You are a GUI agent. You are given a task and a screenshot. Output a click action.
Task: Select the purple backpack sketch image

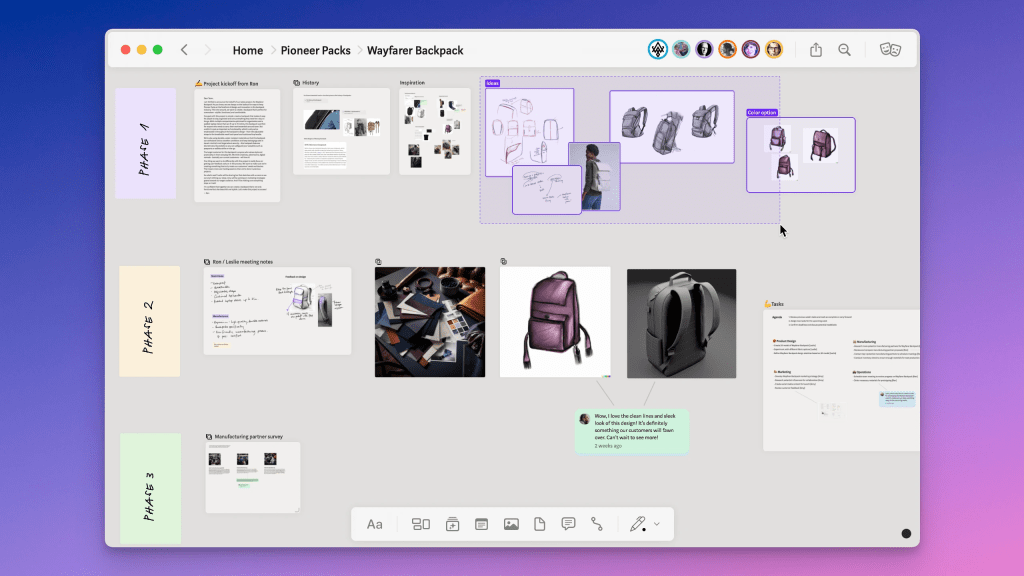pos(555,322)
